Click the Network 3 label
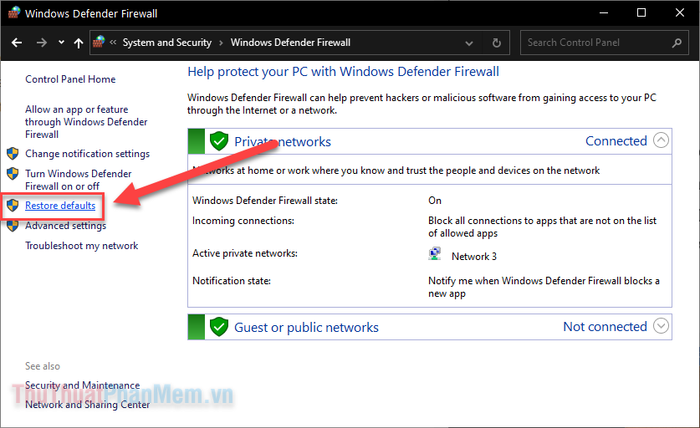This screenshot has height=428, width=700. [x=474, y=256]
